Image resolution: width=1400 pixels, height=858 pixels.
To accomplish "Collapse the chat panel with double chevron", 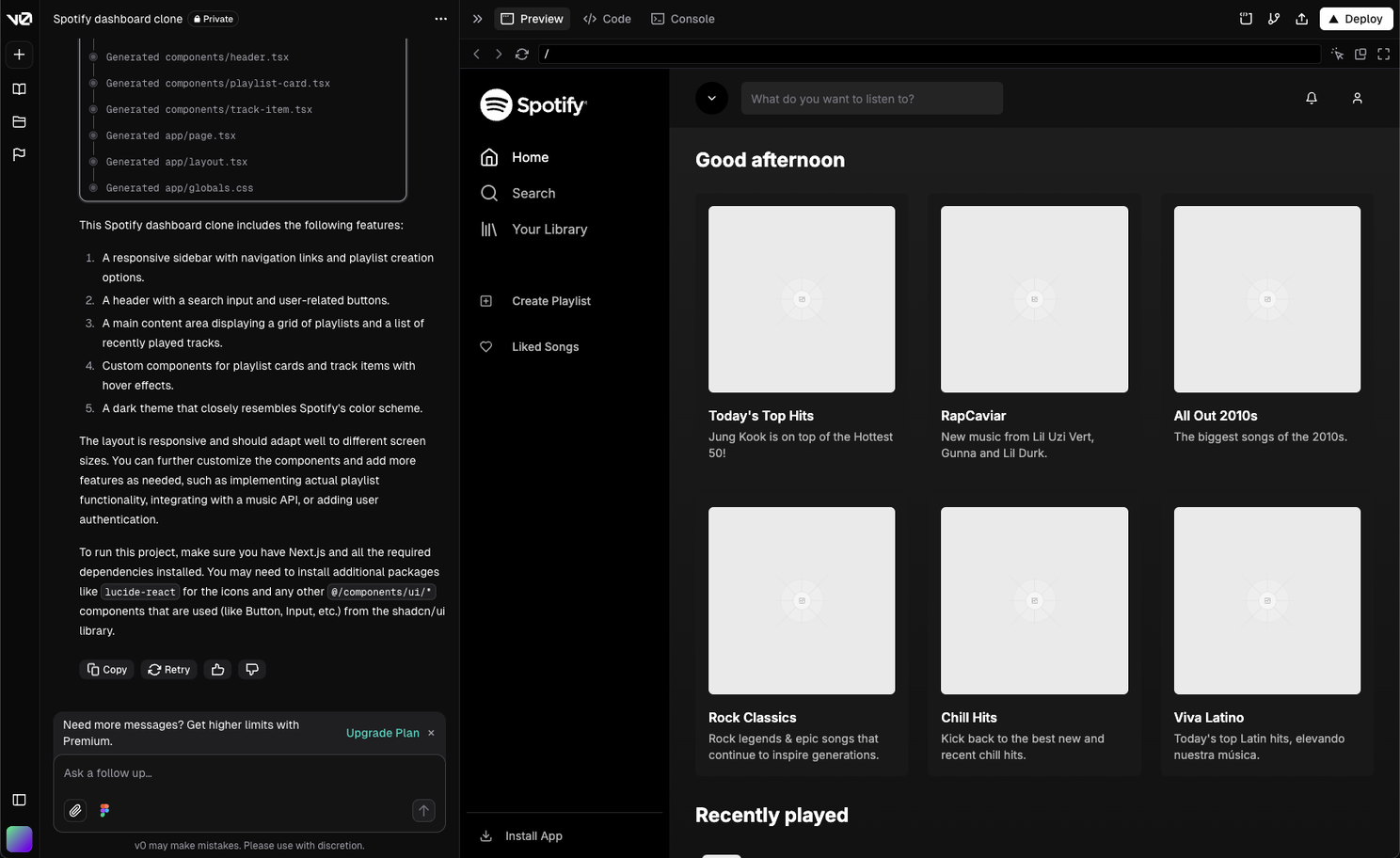I will coord(477,19).
